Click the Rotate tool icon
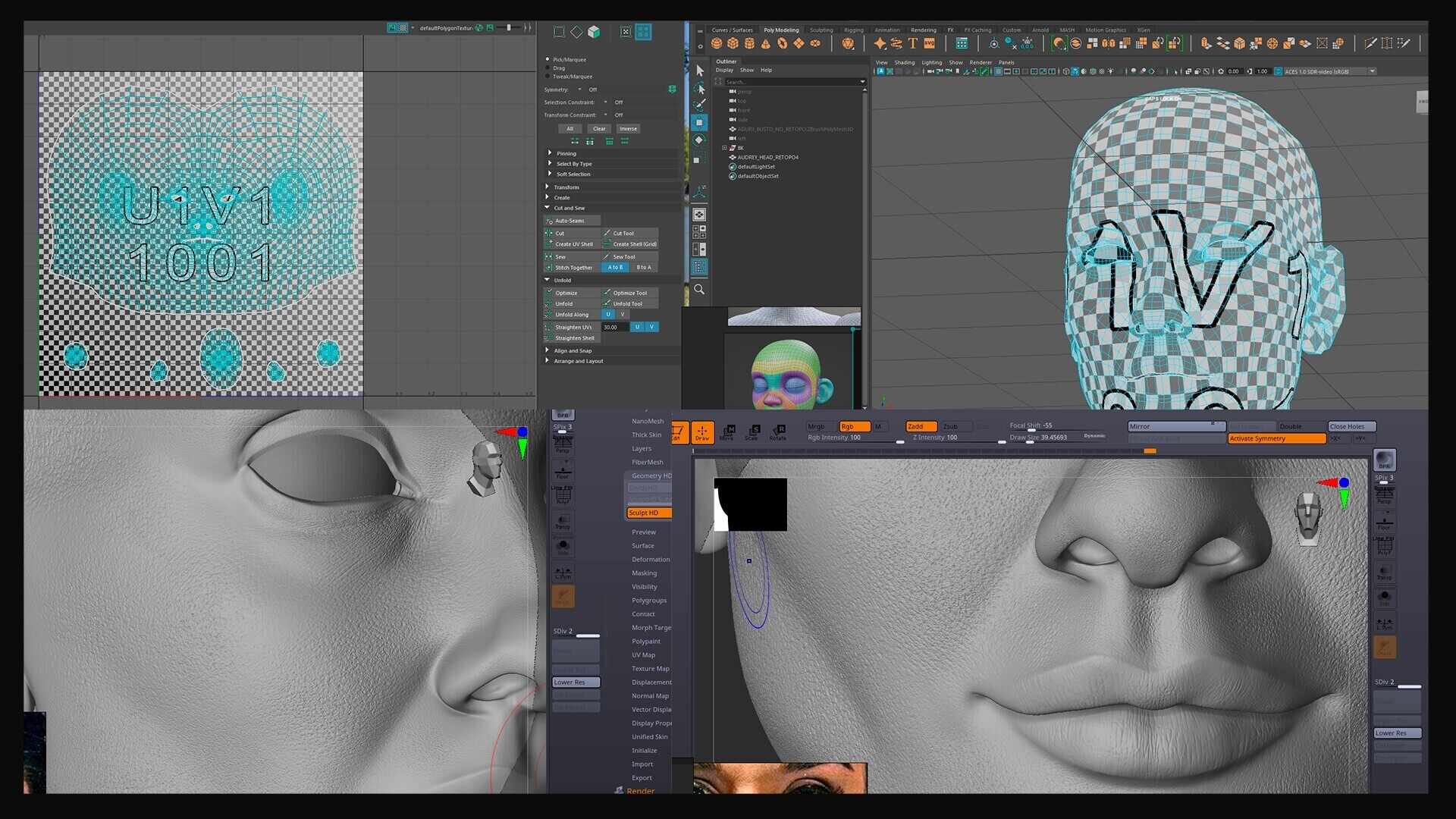 [778, 432]
